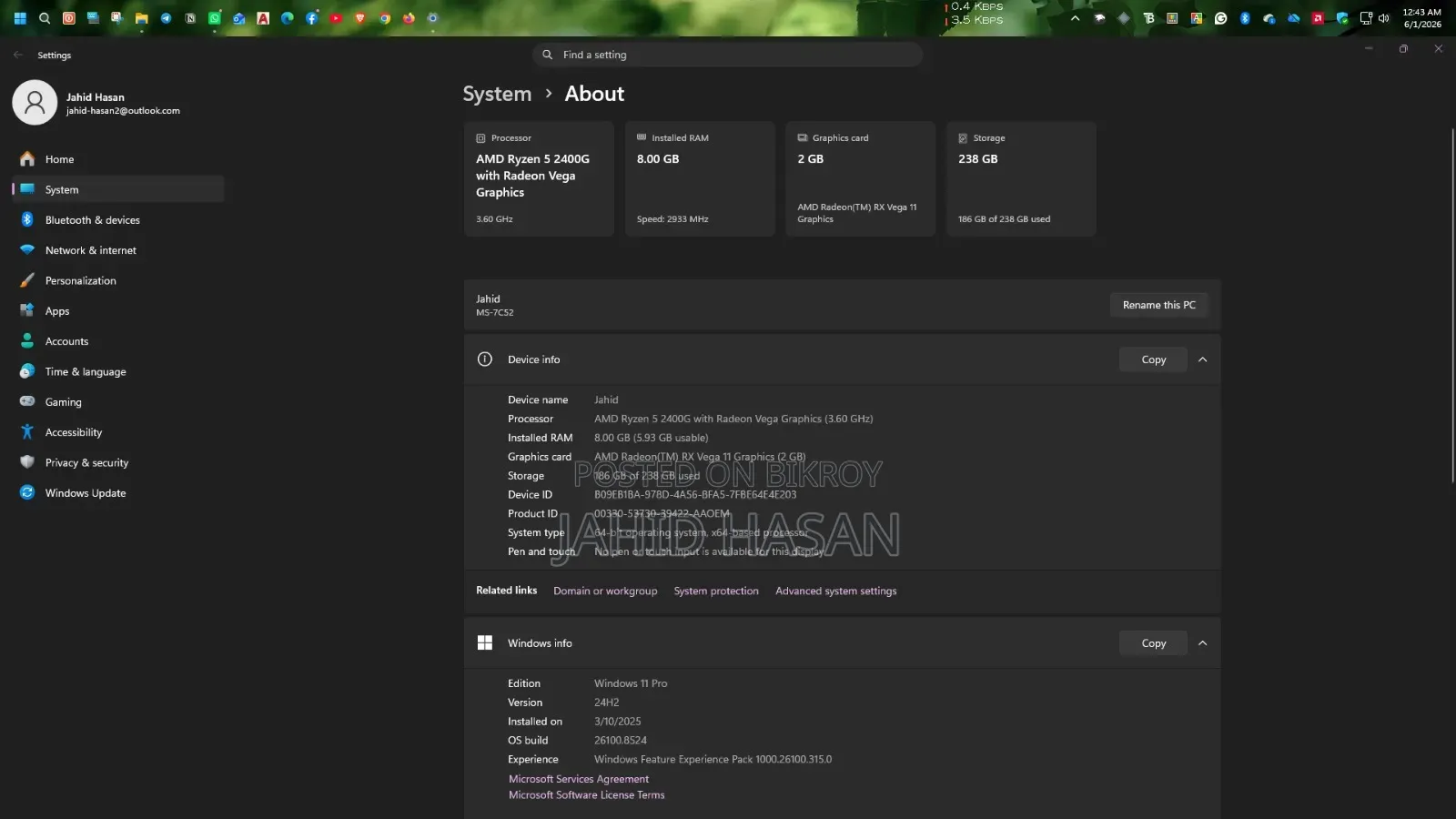
Task: Open Notion from the taskbar
Action: click(190, 18)
